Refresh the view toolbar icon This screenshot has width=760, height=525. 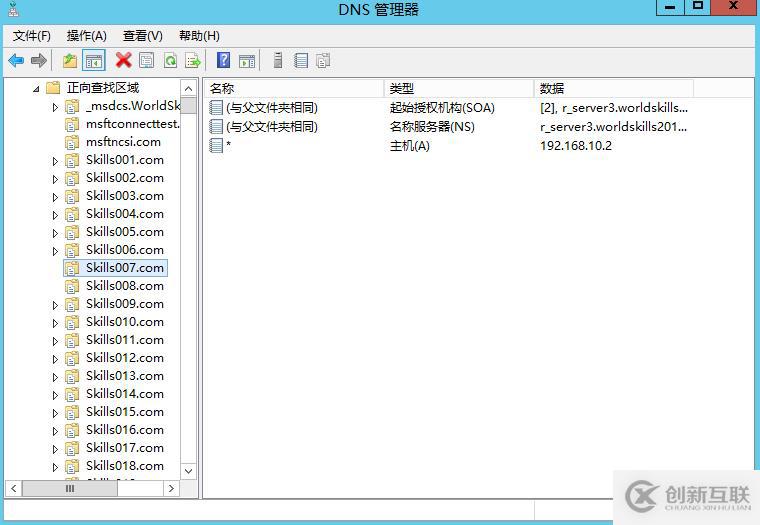(x=170, y=61)
